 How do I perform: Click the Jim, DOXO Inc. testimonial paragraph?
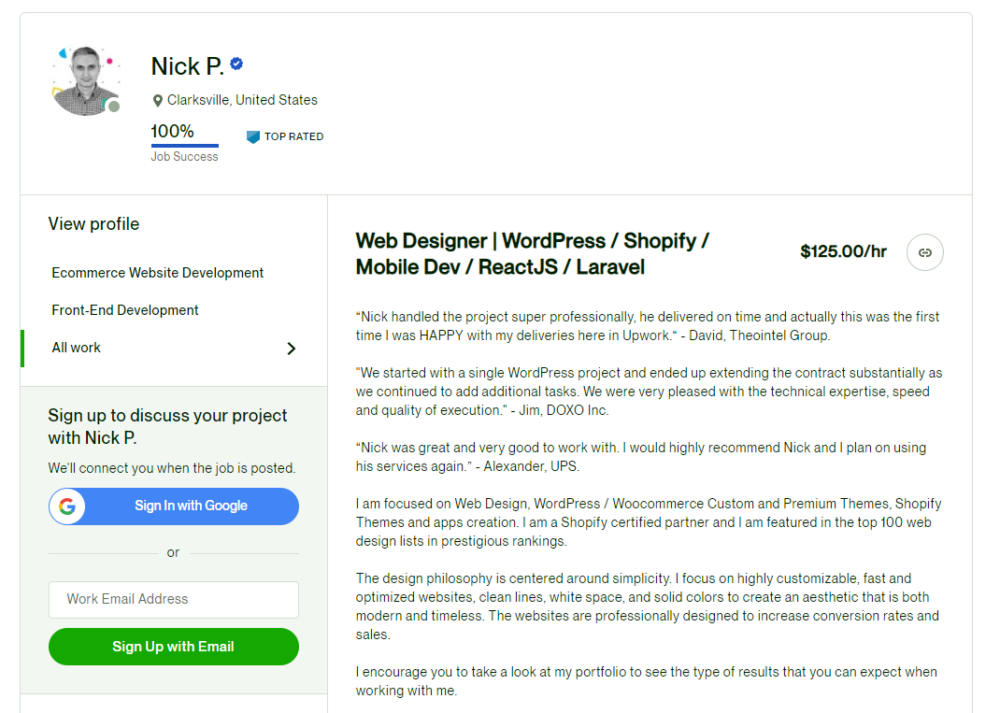[x=649, y=392]
